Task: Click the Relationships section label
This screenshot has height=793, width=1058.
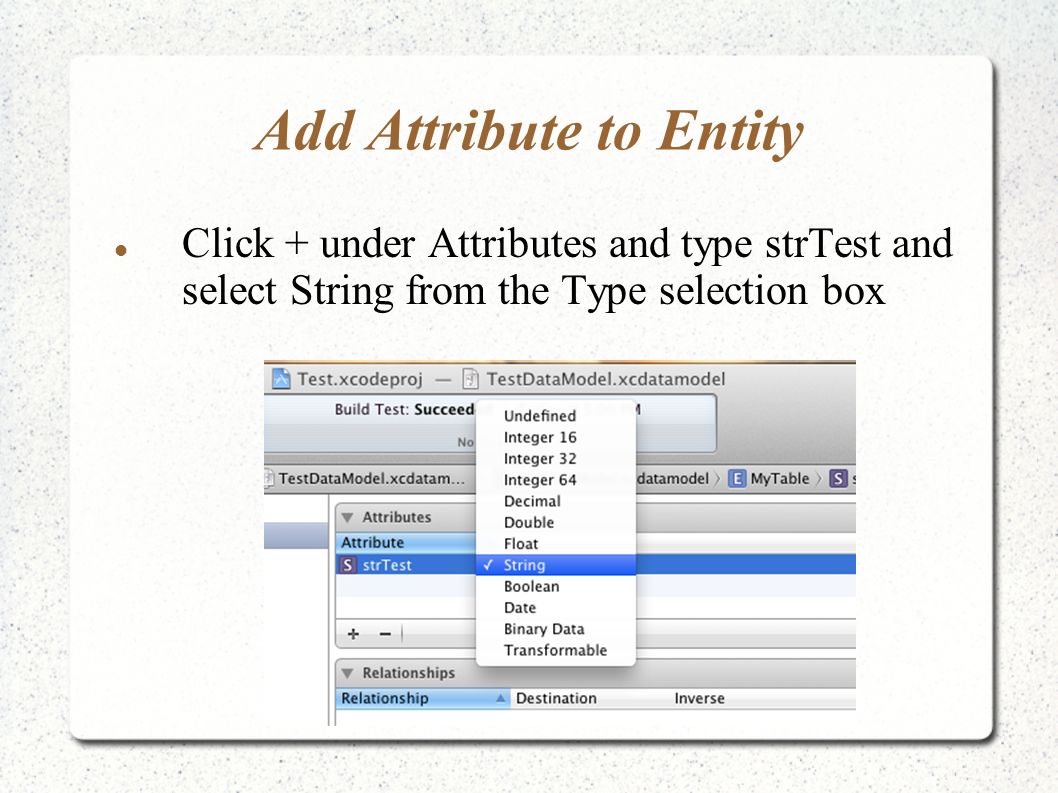Action: (x=408, y=673)
